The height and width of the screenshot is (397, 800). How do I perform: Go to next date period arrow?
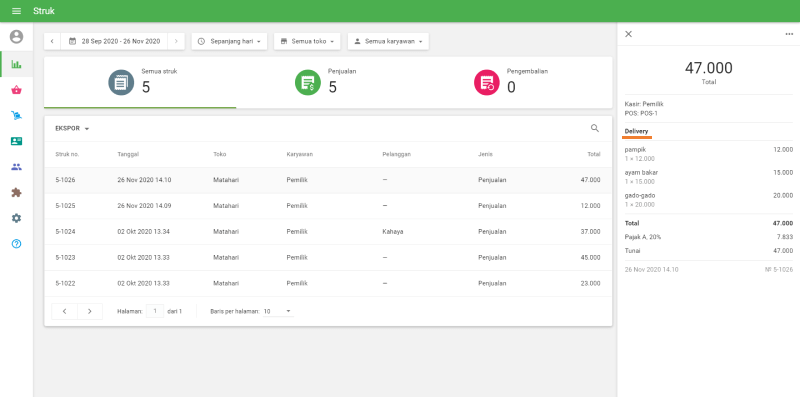[x=176, y=41]
